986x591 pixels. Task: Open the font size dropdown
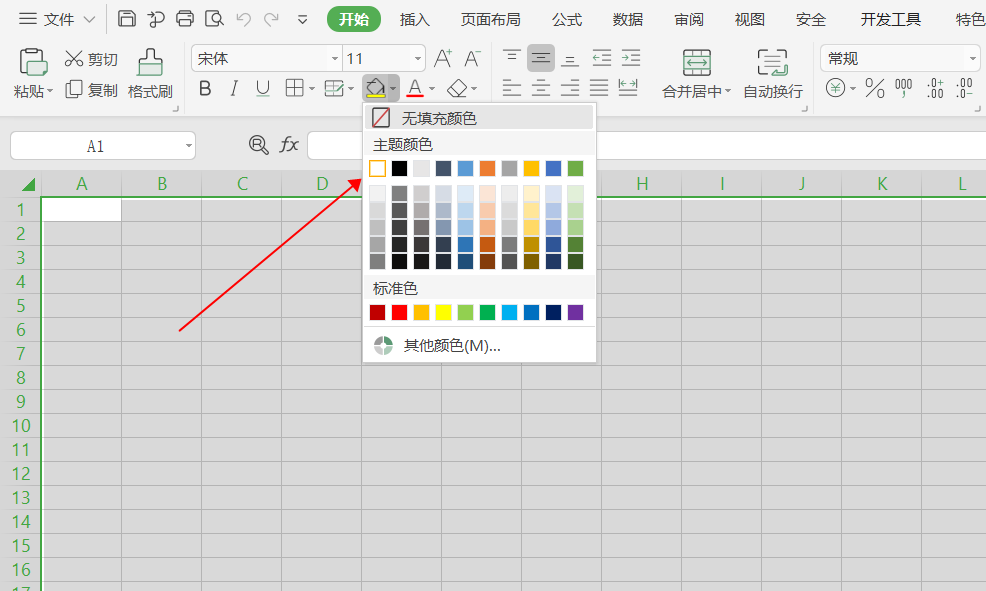pyautogui.click(x=418, y=58)
